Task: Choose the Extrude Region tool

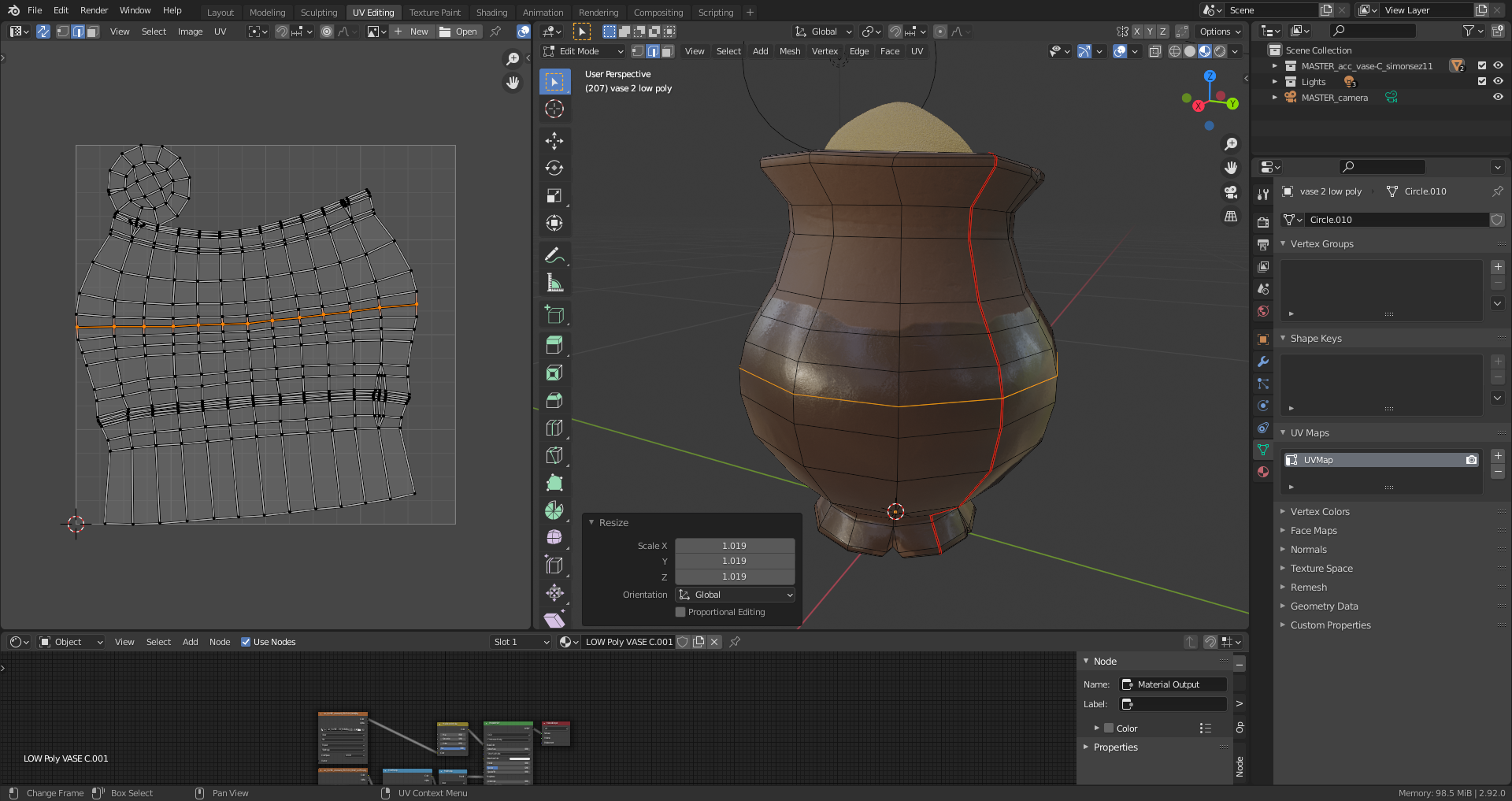Action: (x=554, y=345)
